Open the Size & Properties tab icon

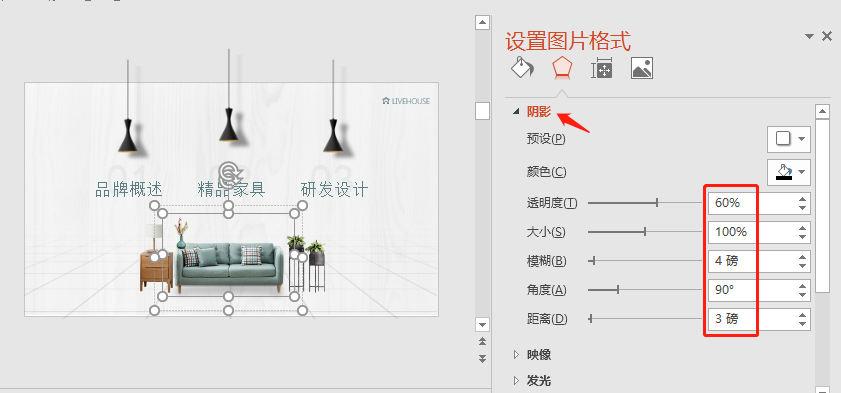(602, 69)
